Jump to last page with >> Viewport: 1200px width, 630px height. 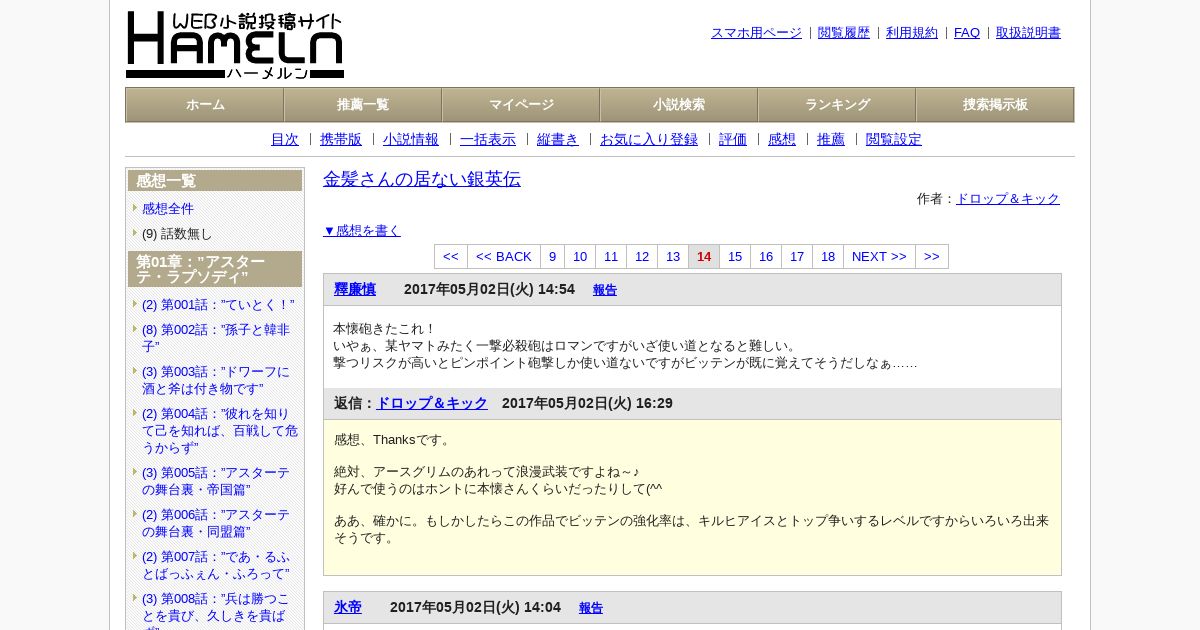pyautogui.click(x=932, y=257)
